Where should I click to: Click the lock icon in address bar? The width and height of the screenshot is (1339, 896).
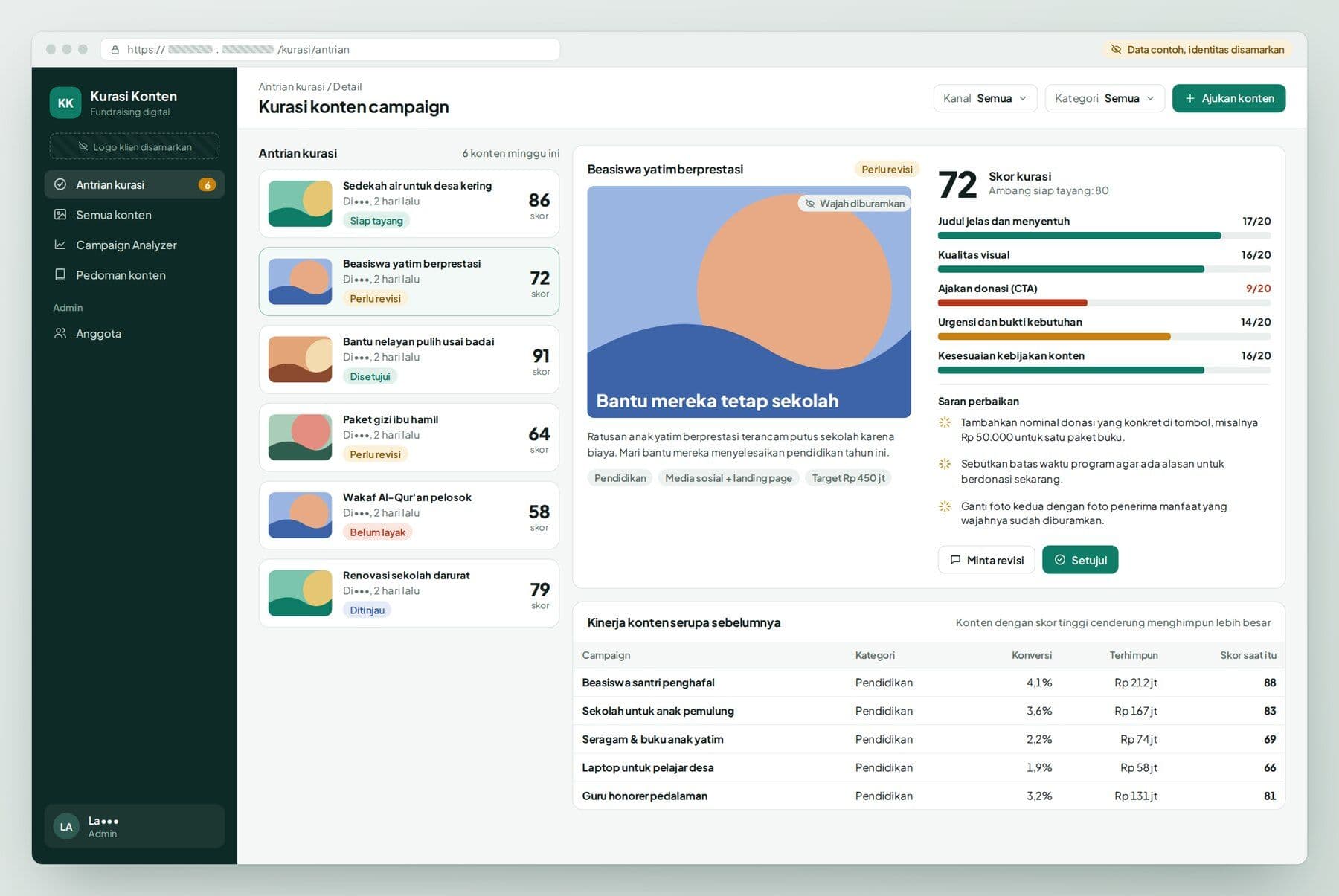point(115,50)
